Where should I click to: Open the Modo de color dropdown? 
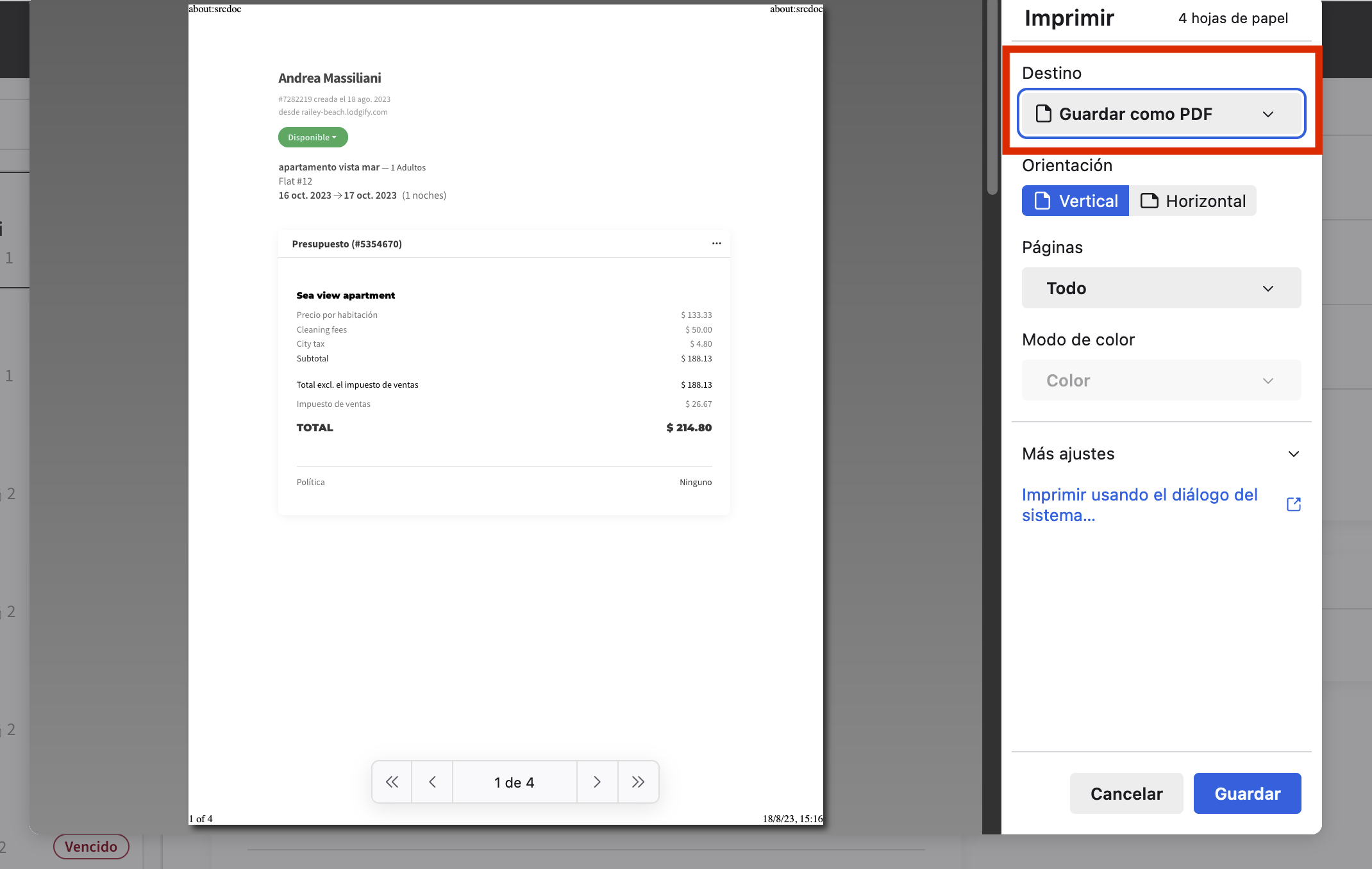click(x=1161, y=381)
